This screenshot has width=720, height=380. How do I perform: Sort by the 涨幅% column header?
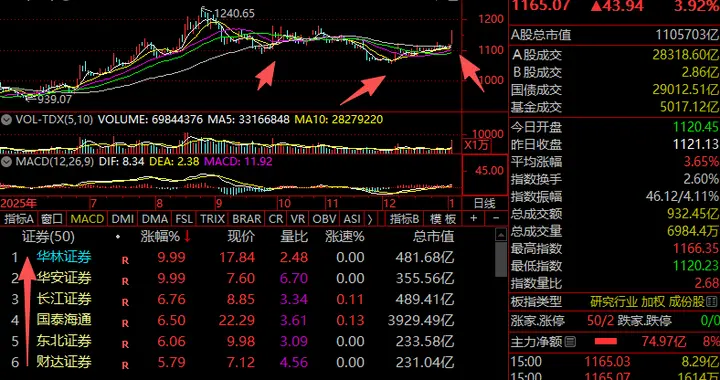coord(160,237)
